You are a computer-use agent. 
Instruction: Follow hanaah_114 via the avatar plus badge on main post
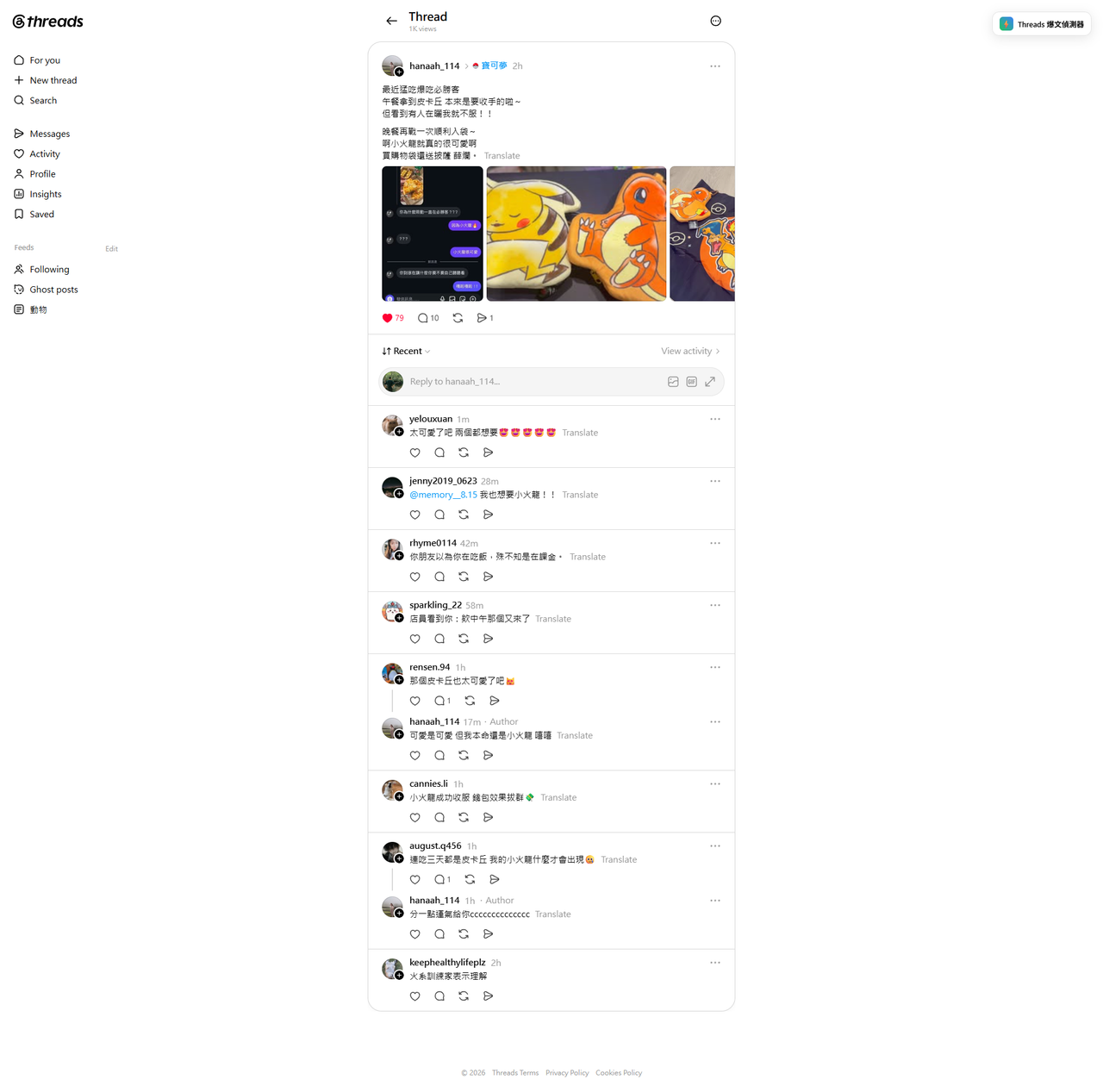click(399, 72)
